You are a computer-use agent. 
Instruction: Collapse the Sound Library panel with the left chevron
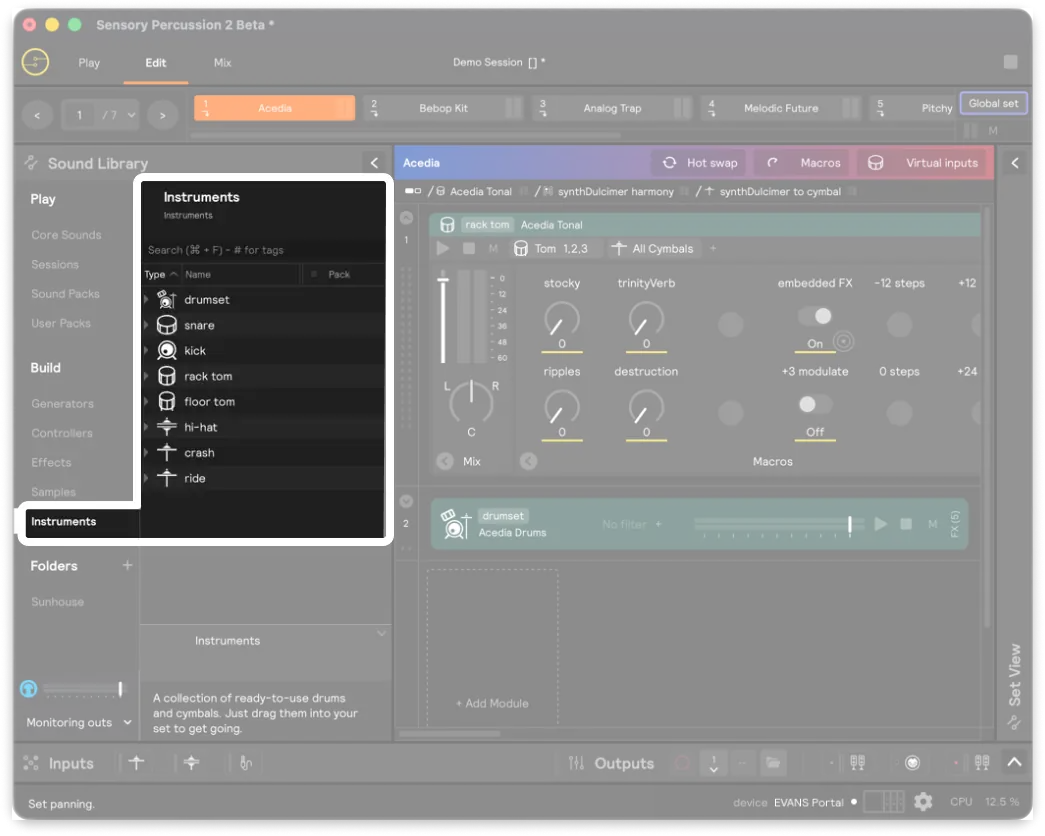click(x=374, y=162)
